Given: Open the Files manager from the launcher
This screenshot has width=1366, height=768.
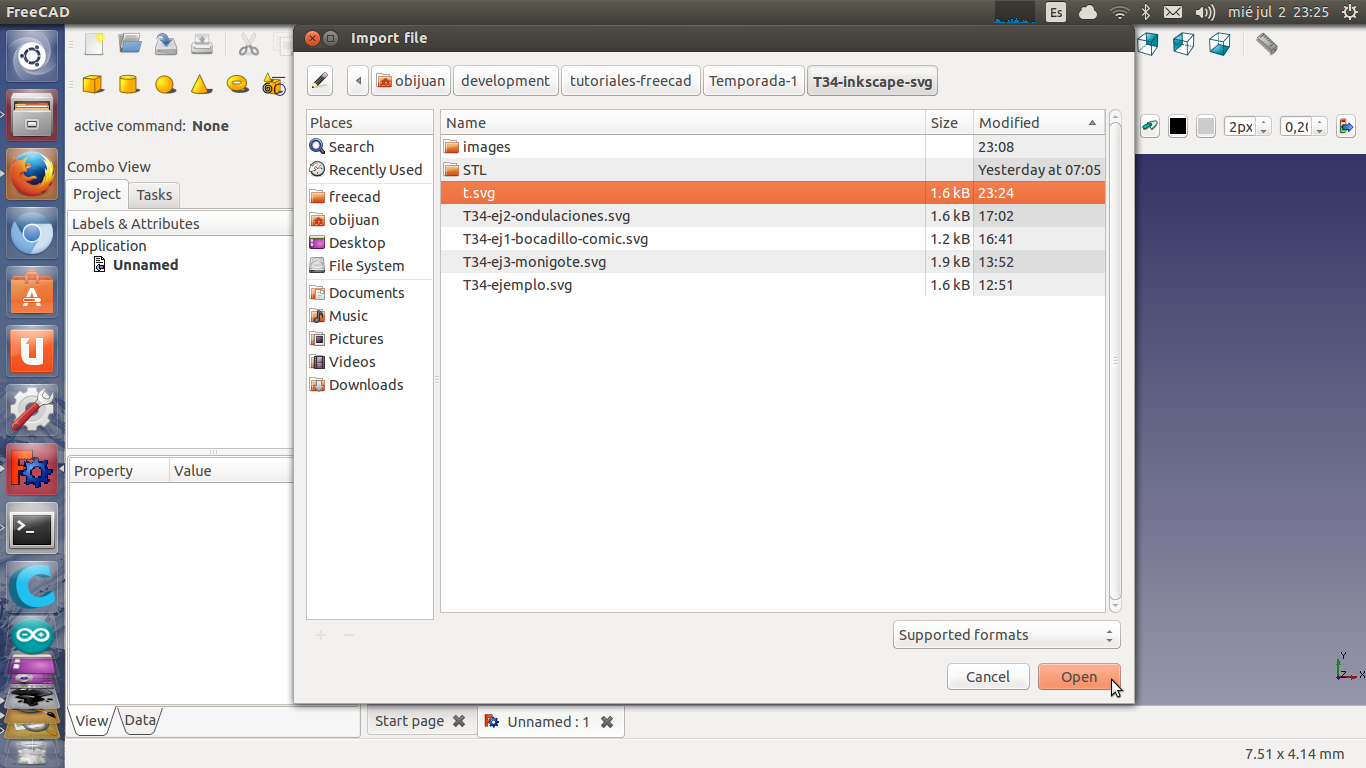Looking at the screenshot, I should coord(32,115).
